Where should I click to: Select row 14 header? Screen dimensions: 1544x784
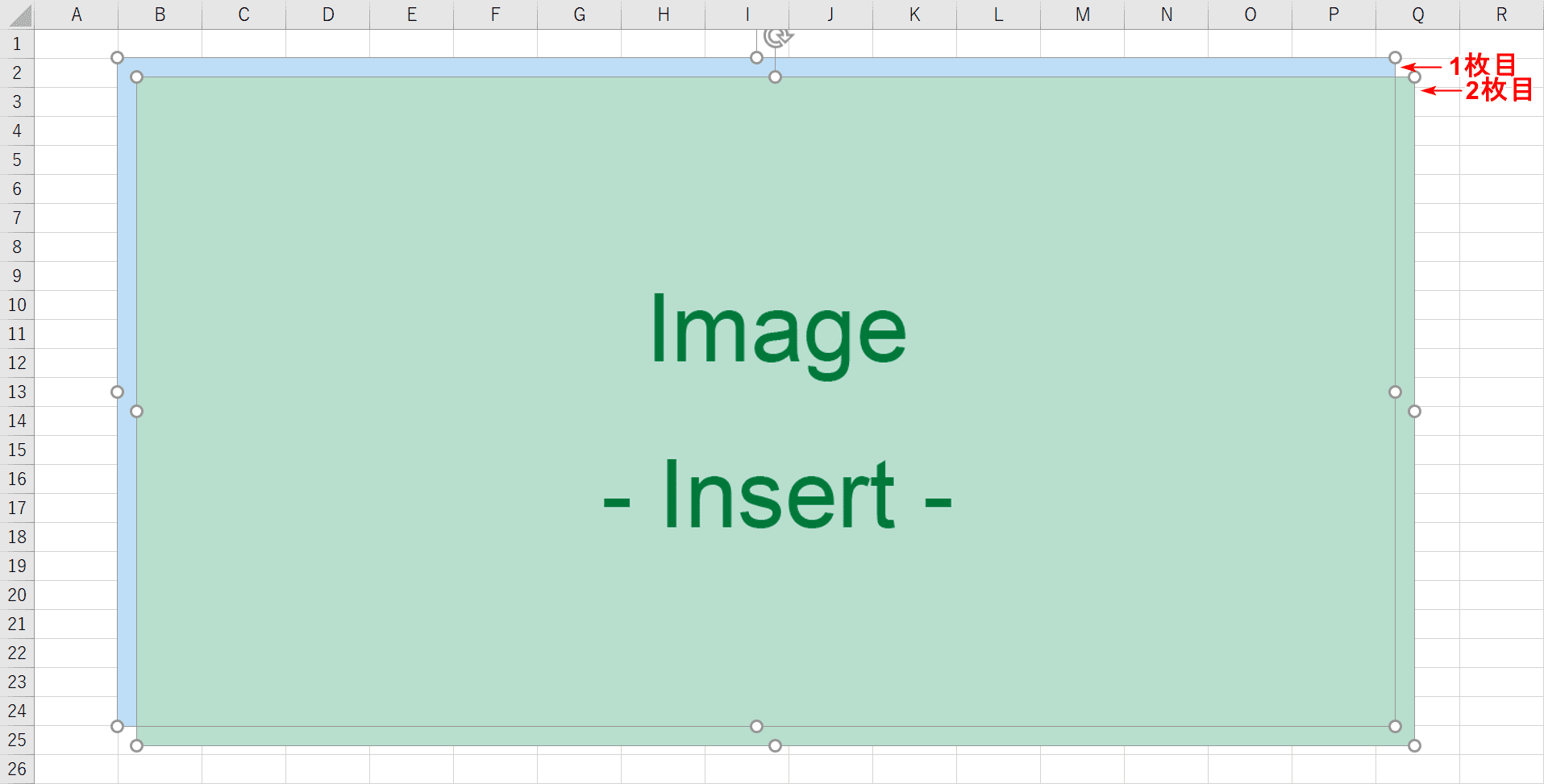17,421
